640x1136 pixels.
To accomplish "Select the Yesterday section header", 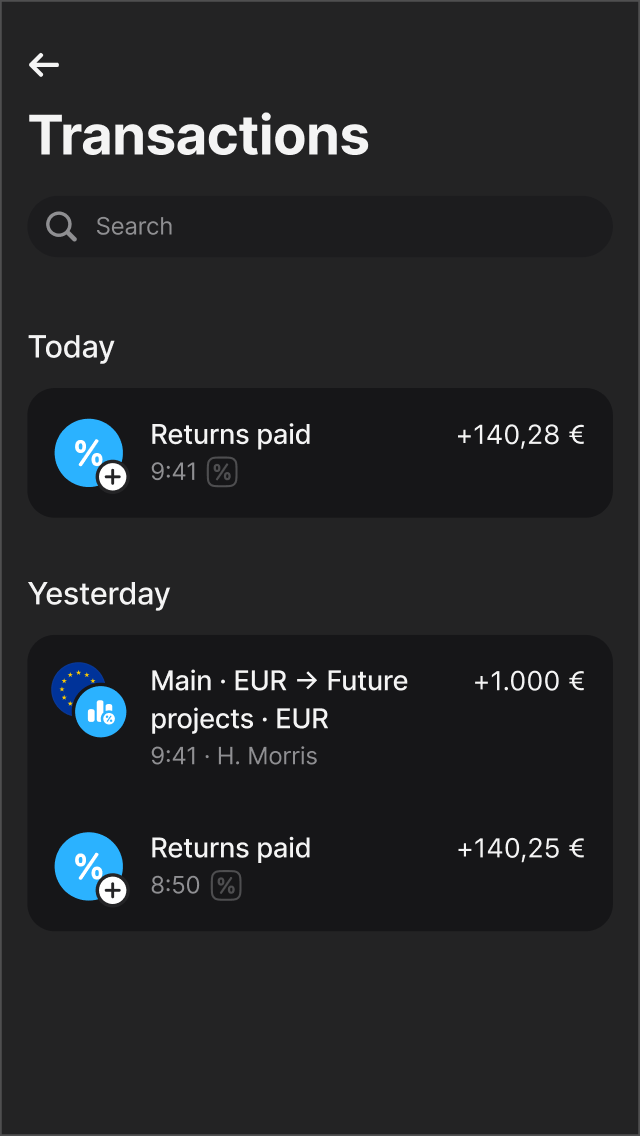I will click(x=99, y=593).
